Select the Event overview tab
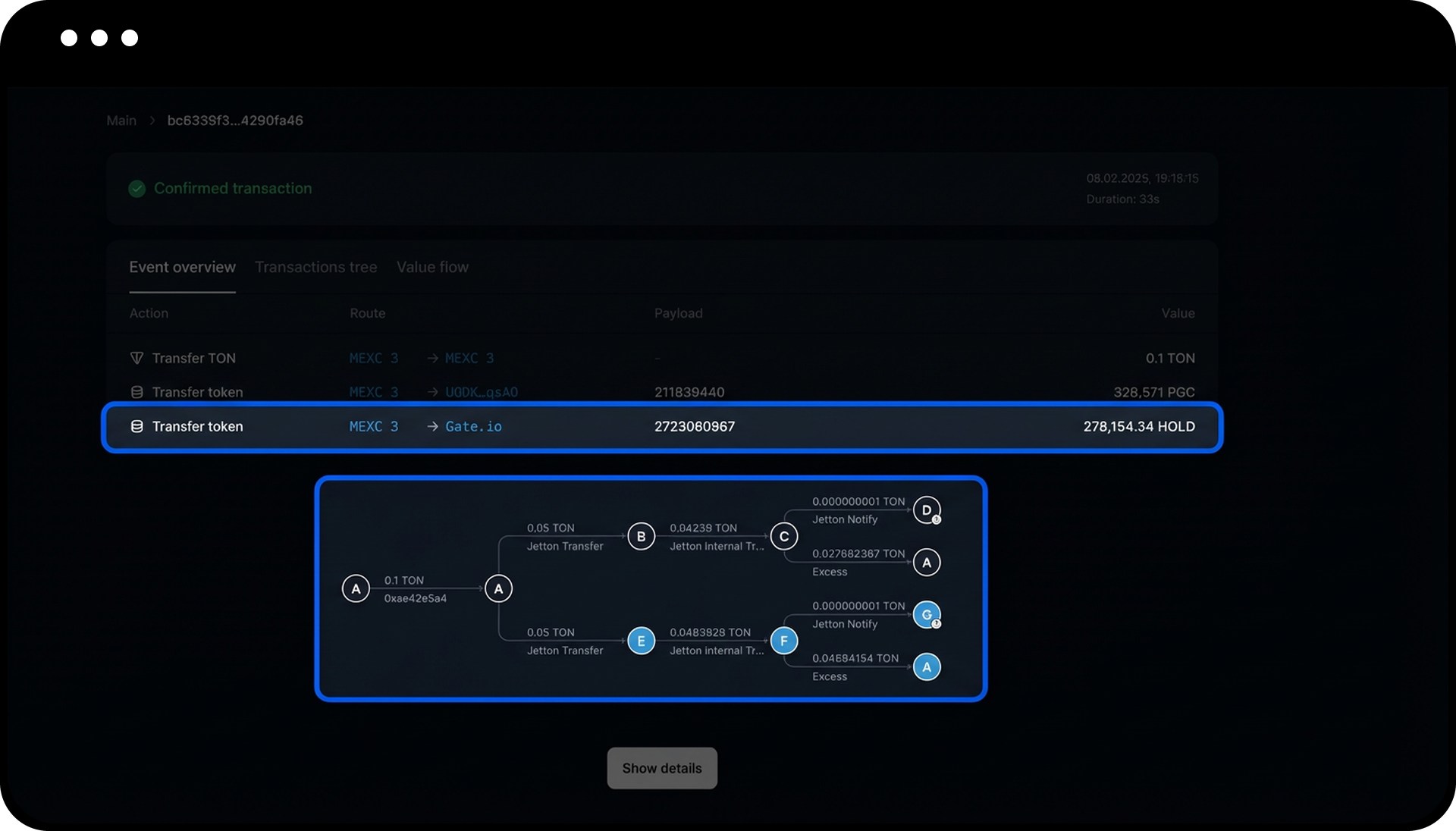 coord(182,267)
